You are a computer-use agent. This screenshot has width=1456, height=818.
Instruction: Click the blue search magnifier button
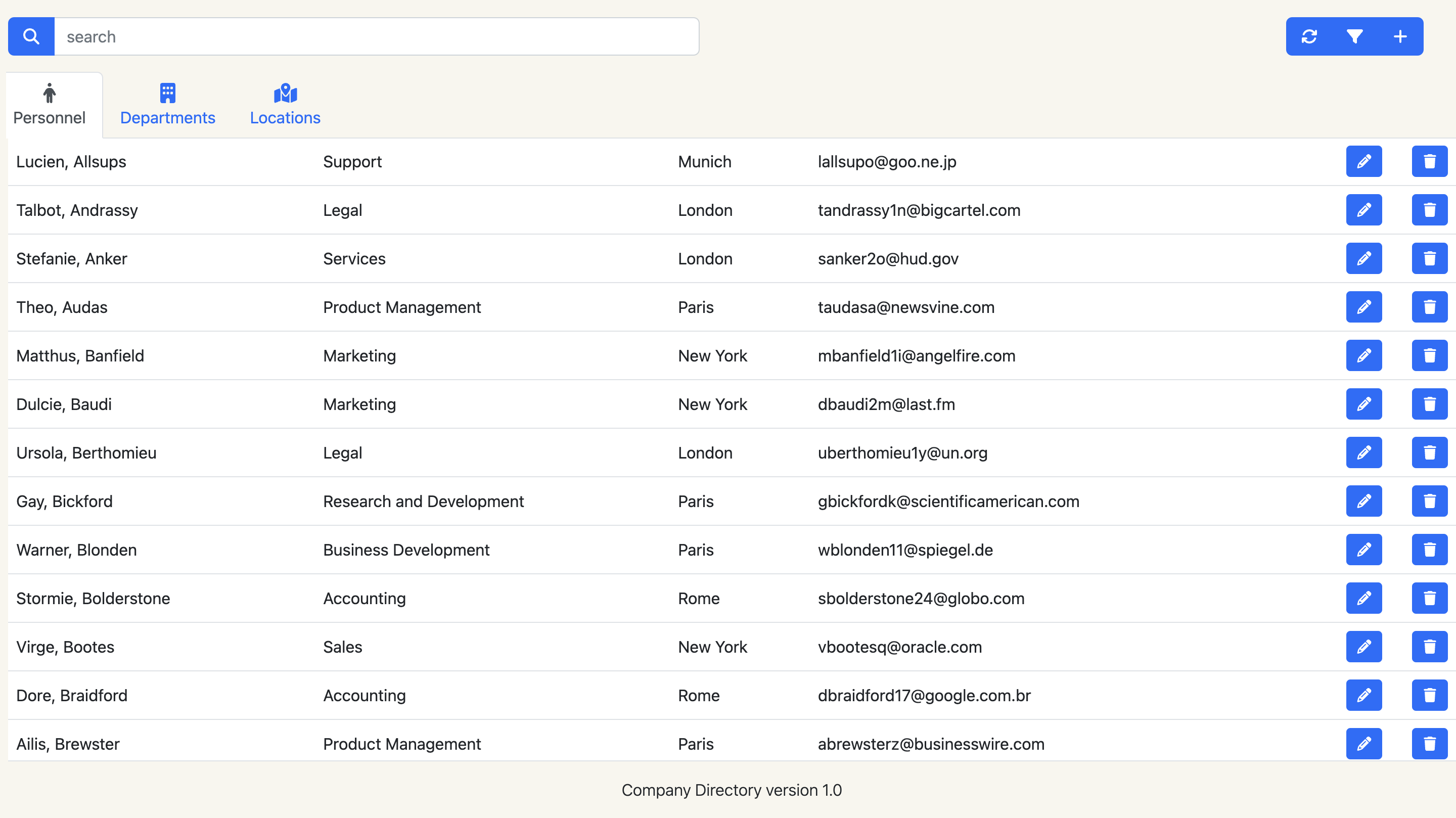click(x=31, y=37)
